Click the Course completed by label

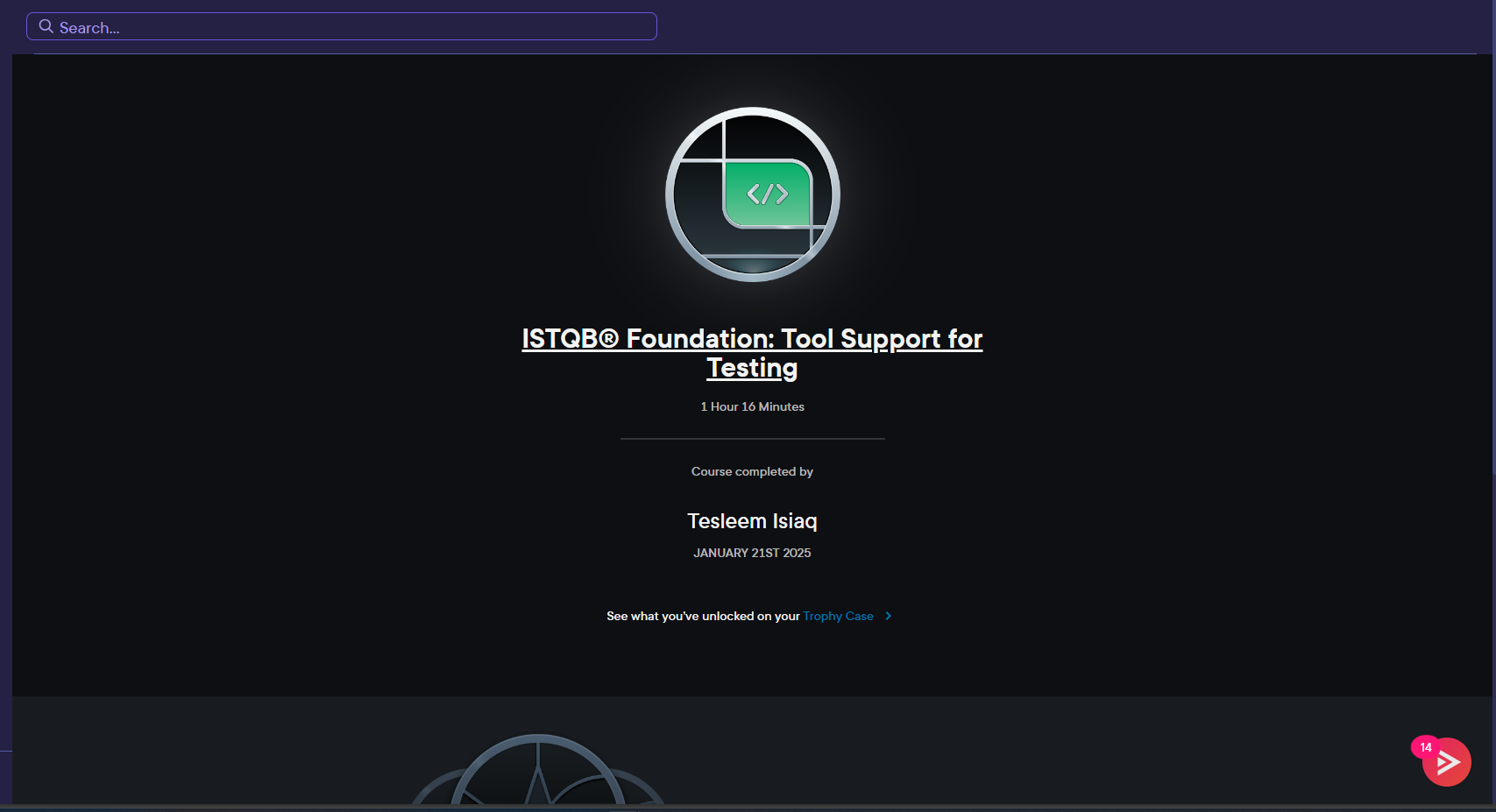pos(752,471)
